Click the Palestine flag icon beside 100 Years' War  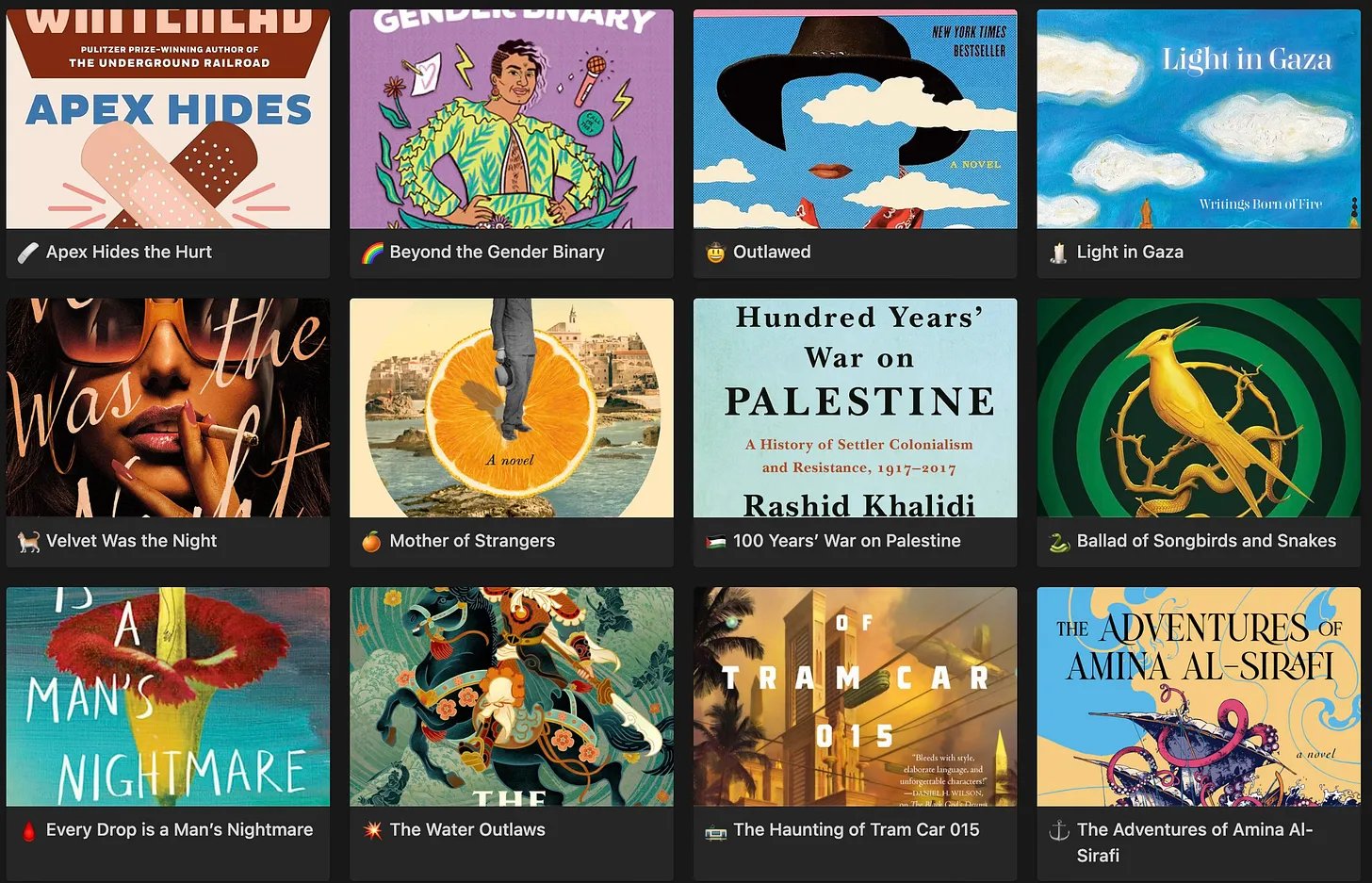pos(716,541)
